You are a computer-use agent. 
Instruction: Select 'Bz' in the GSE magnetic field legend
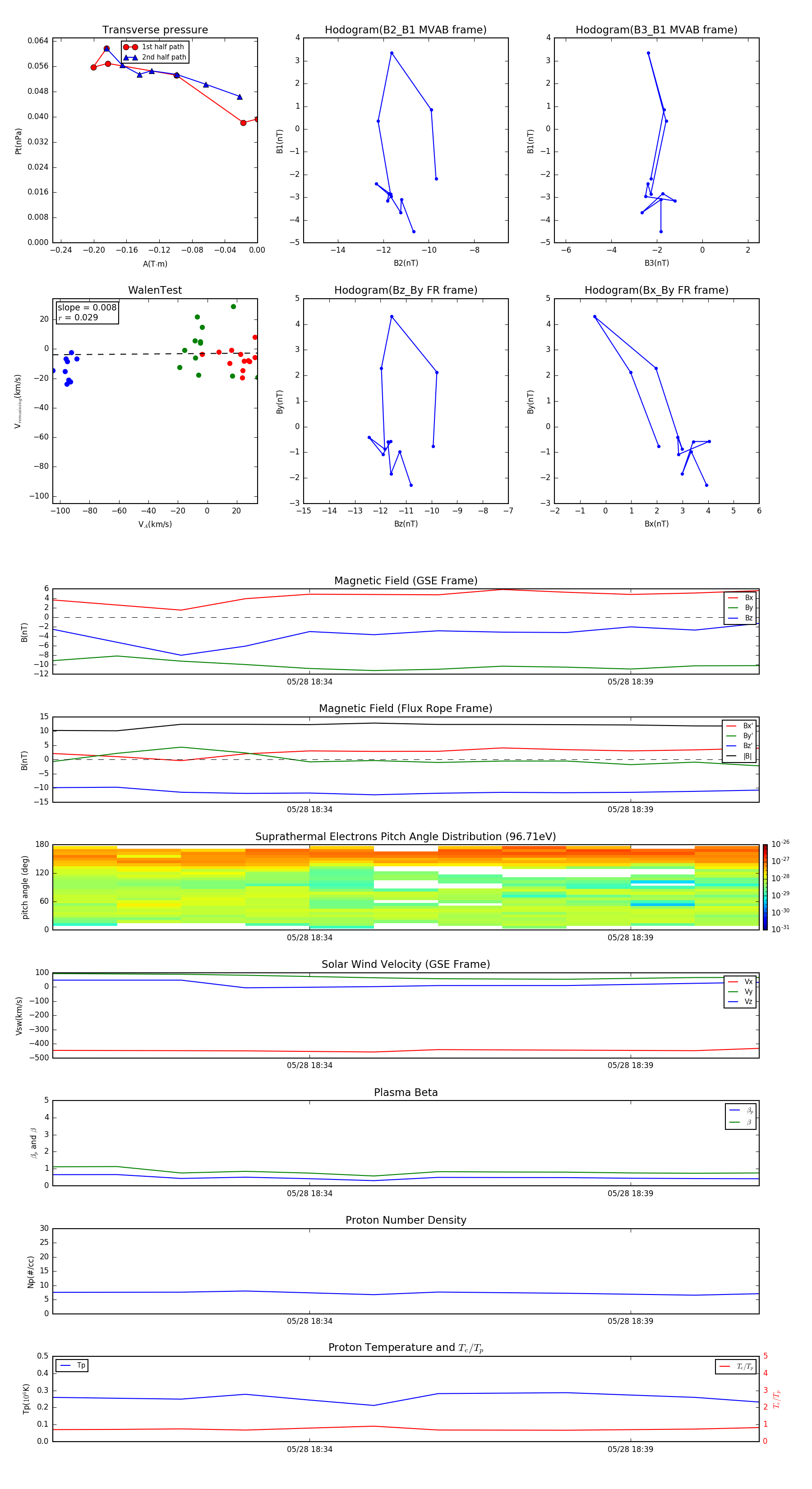741,618
